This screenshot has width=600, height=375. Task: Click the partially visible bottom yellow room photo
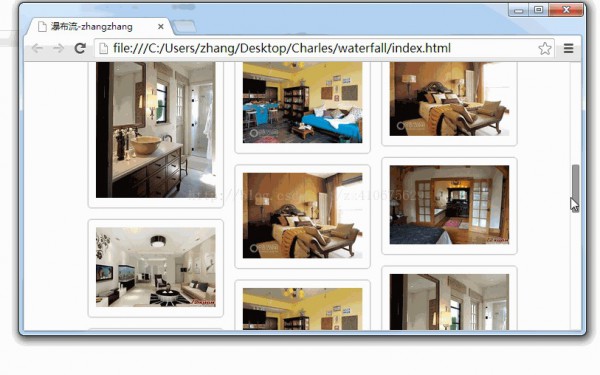(x=302, y=309)
